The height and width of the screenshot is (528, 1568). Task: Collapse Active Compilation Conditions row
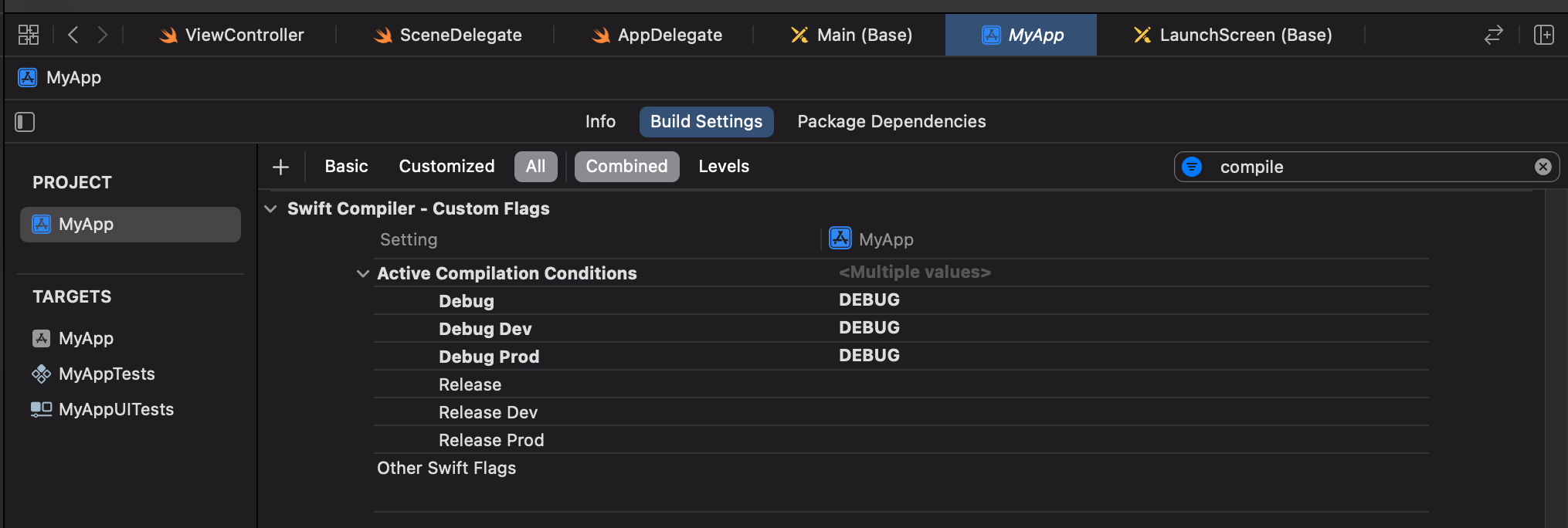pos(362,274)
